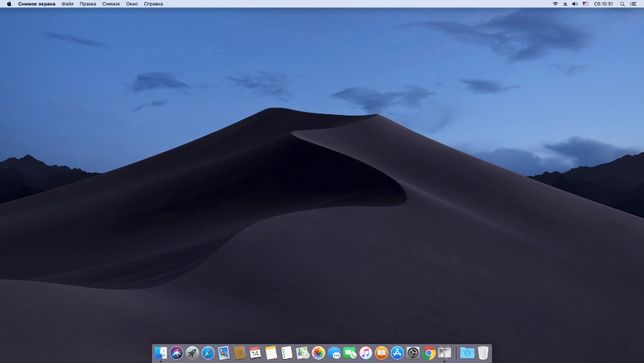Open the Wi-Fi status menu
644x363 pixels.
point(555,4)
